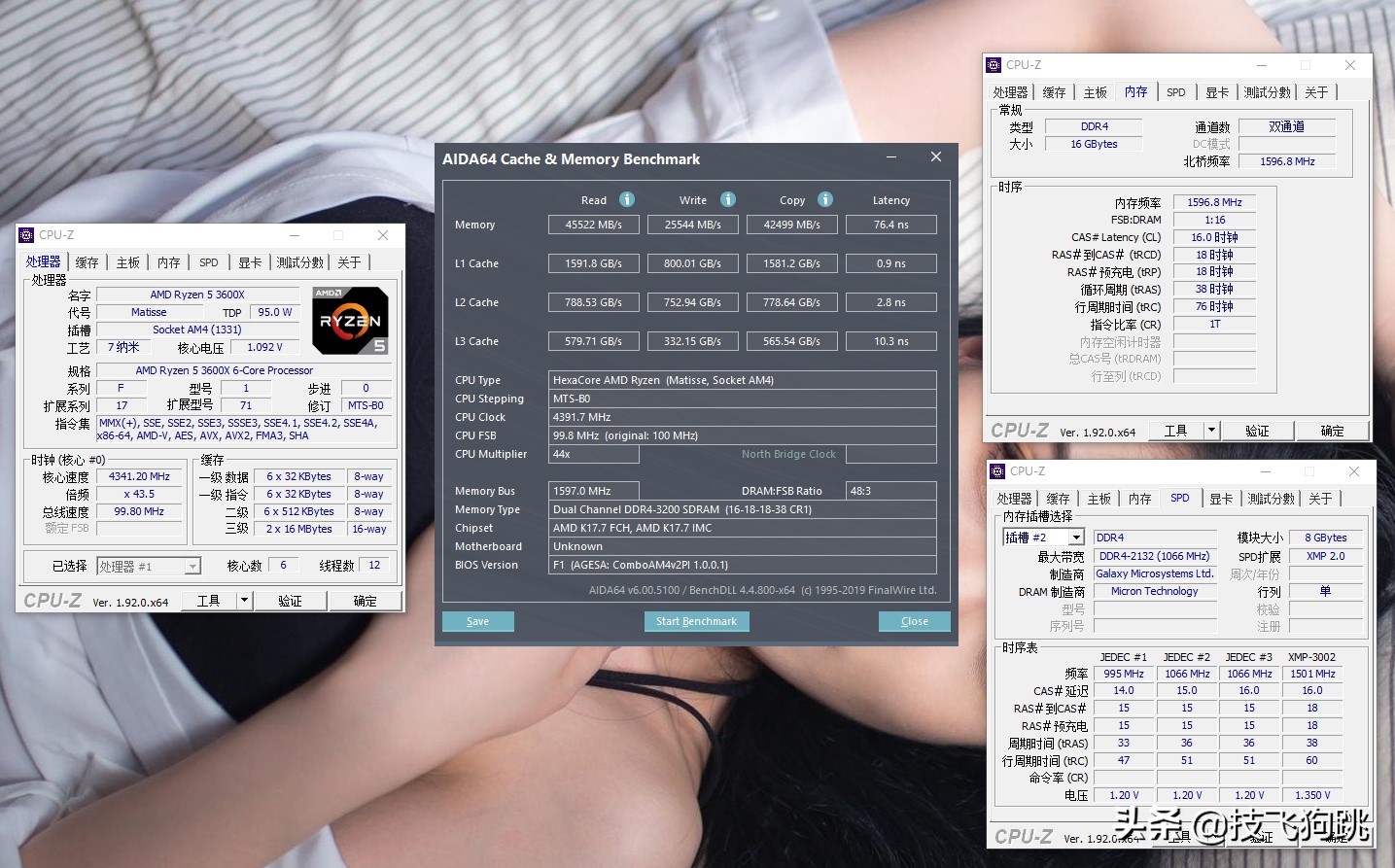The height and width of the screenshot is (868, 1395).
Task: Click the Memory Read result field showing 45522 MB/s
Action: click(x=593, y=224)
